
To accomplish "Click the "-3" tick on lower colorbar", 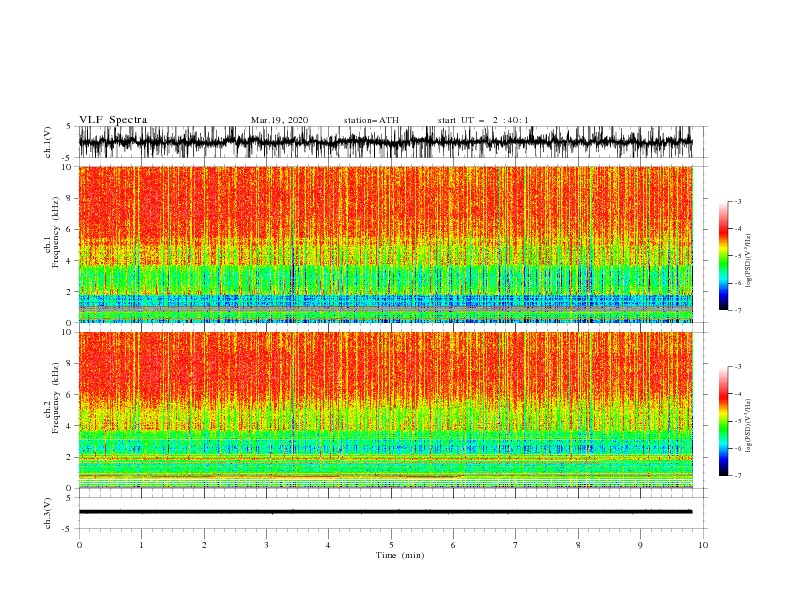I will [737, 367].
